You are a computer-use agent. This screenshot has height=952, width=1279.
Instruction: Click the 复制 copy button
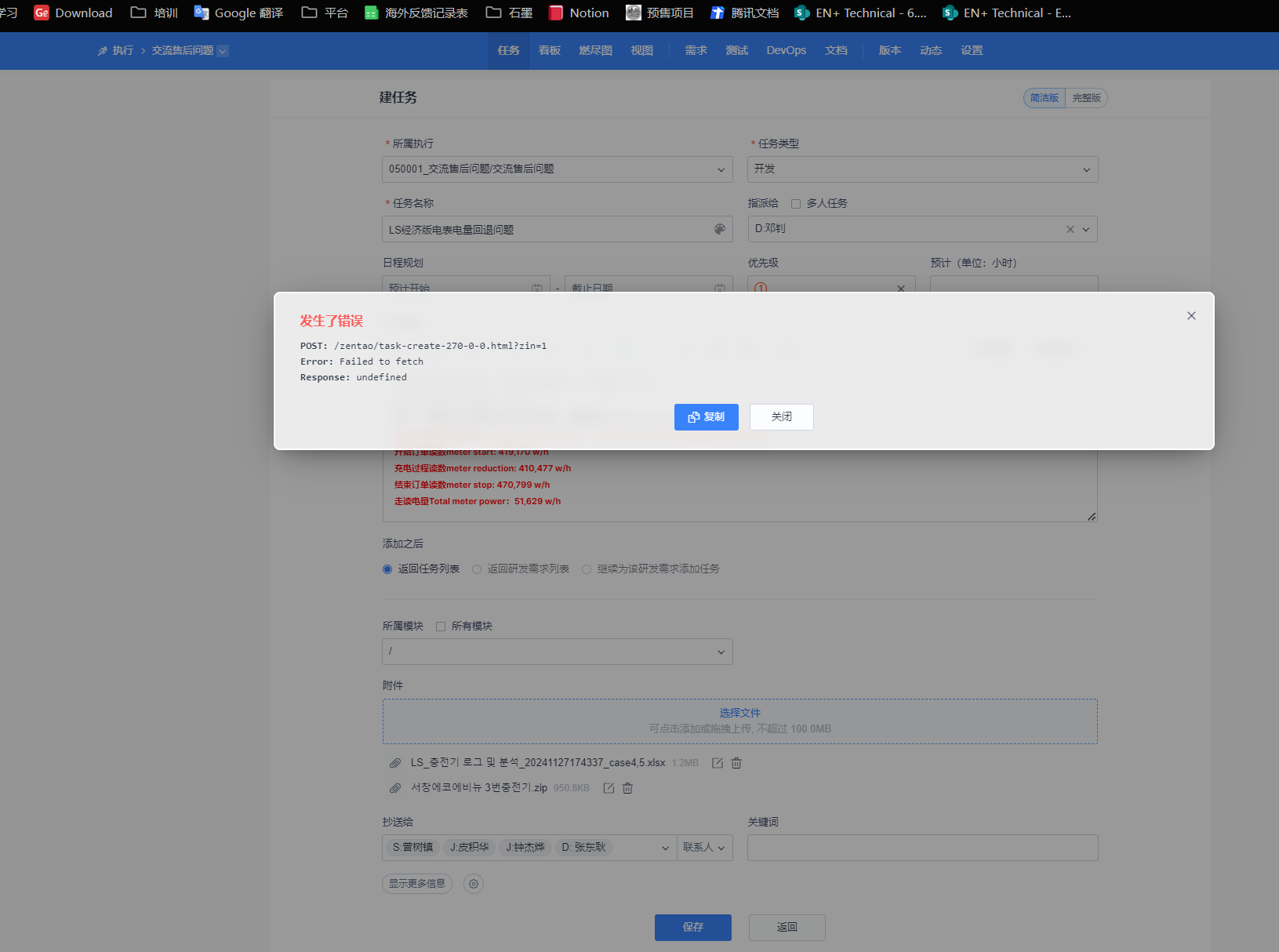[x=707, y=417]
